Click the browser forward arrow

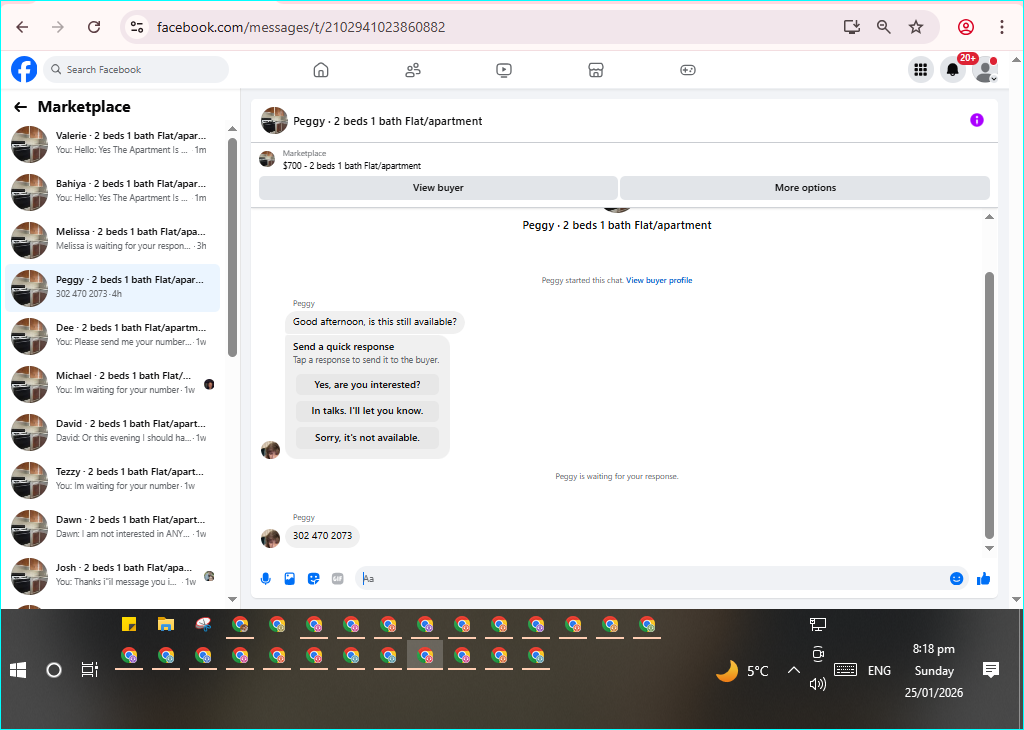(58, 27)
